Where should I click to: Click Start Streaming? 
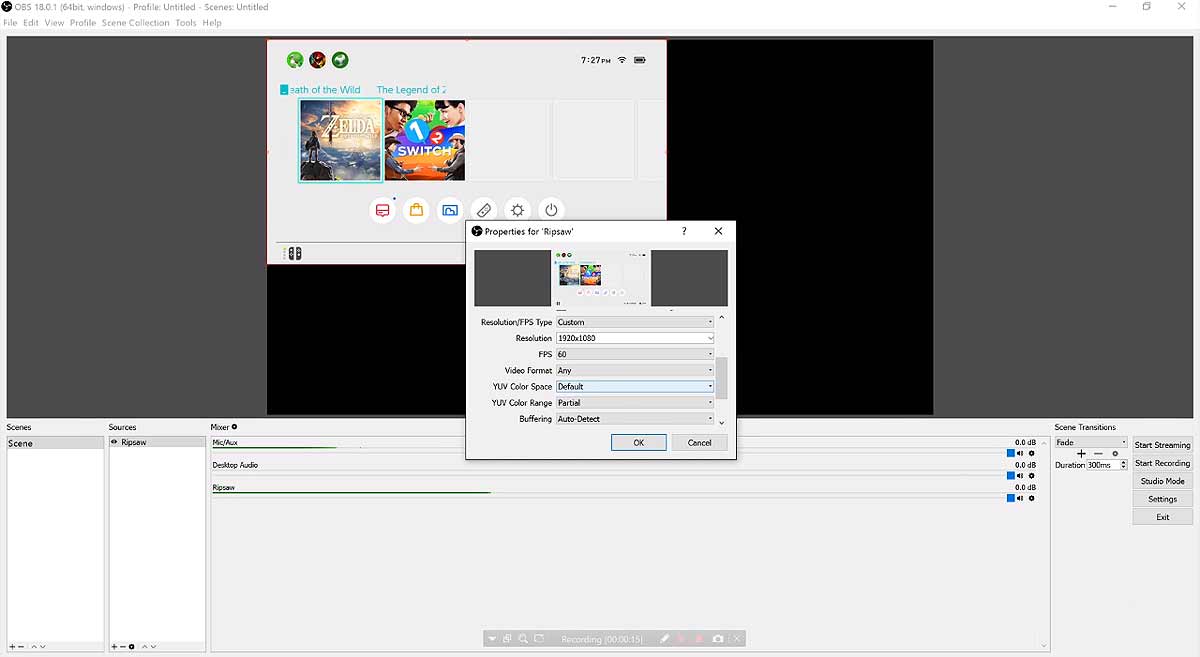click(x=1162, y=445)
